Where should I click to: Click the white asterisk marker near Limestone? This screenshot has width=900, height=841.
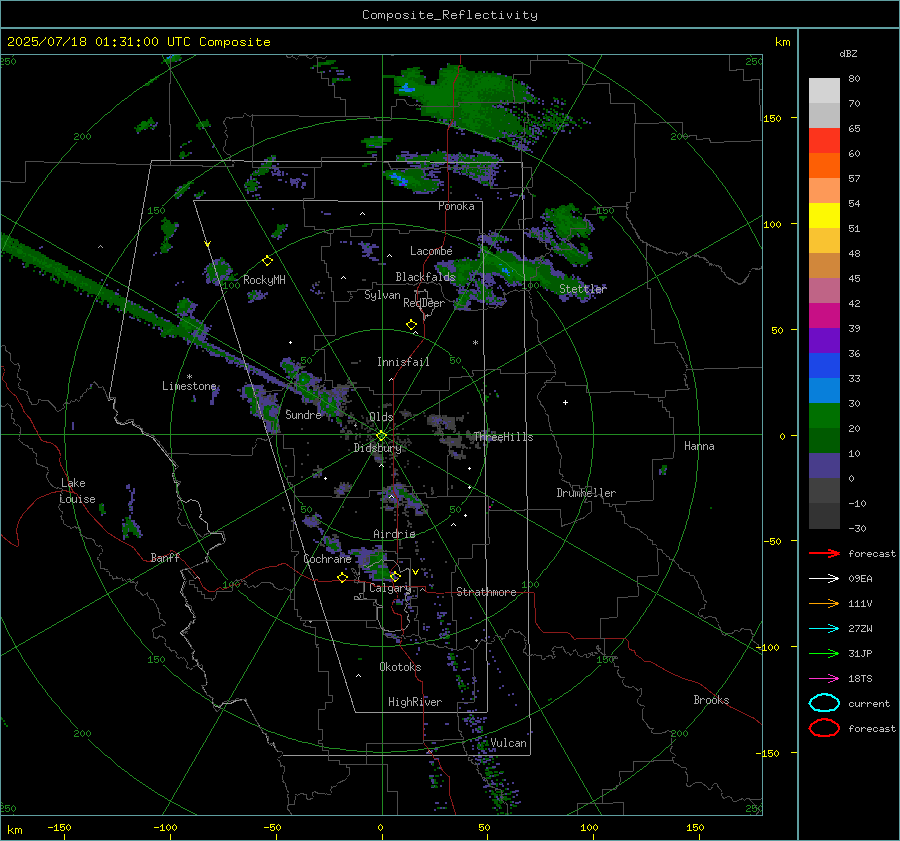pyautogui.click(x=189, y=377)
